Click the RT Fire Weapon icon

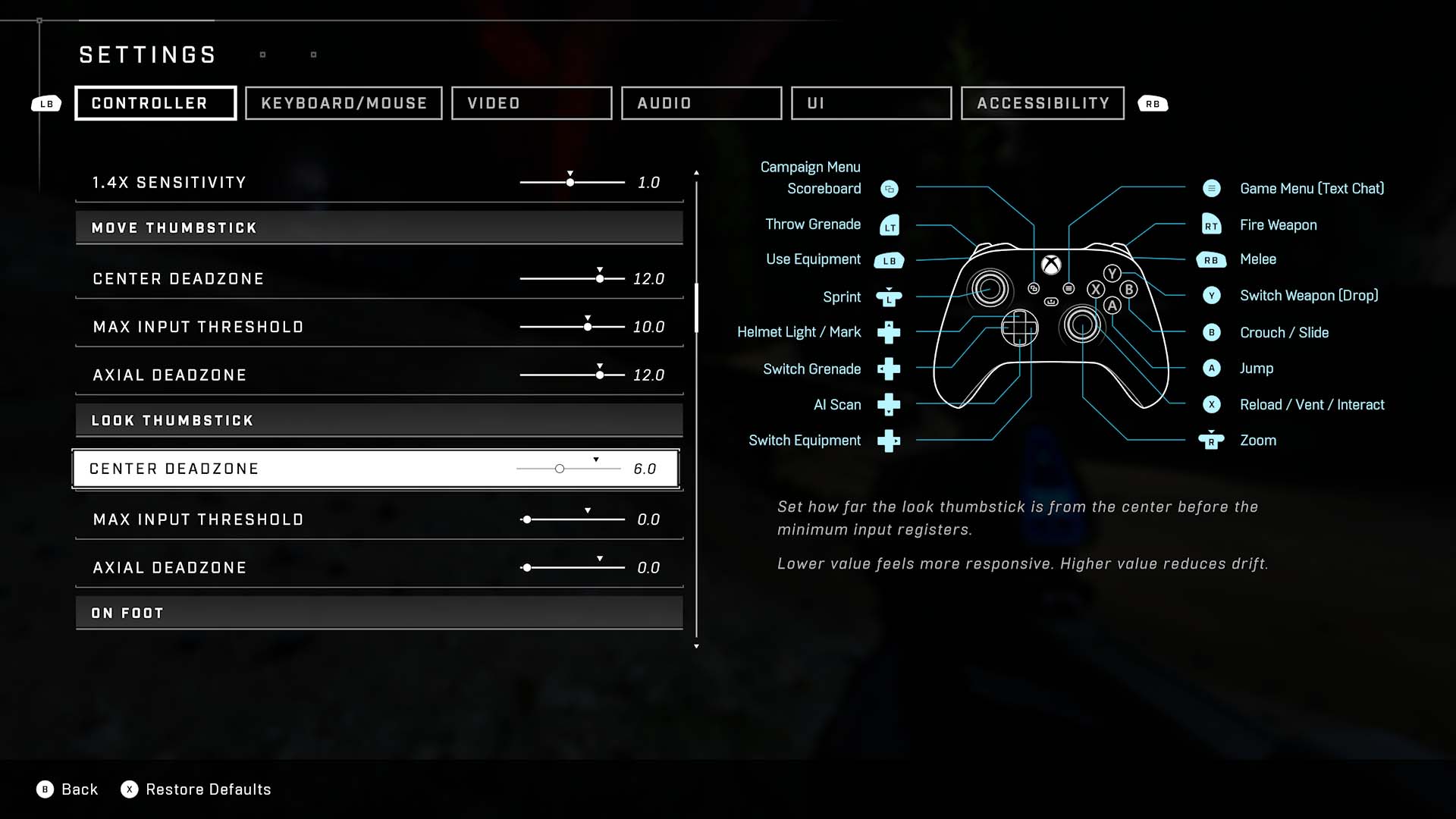1210,224
